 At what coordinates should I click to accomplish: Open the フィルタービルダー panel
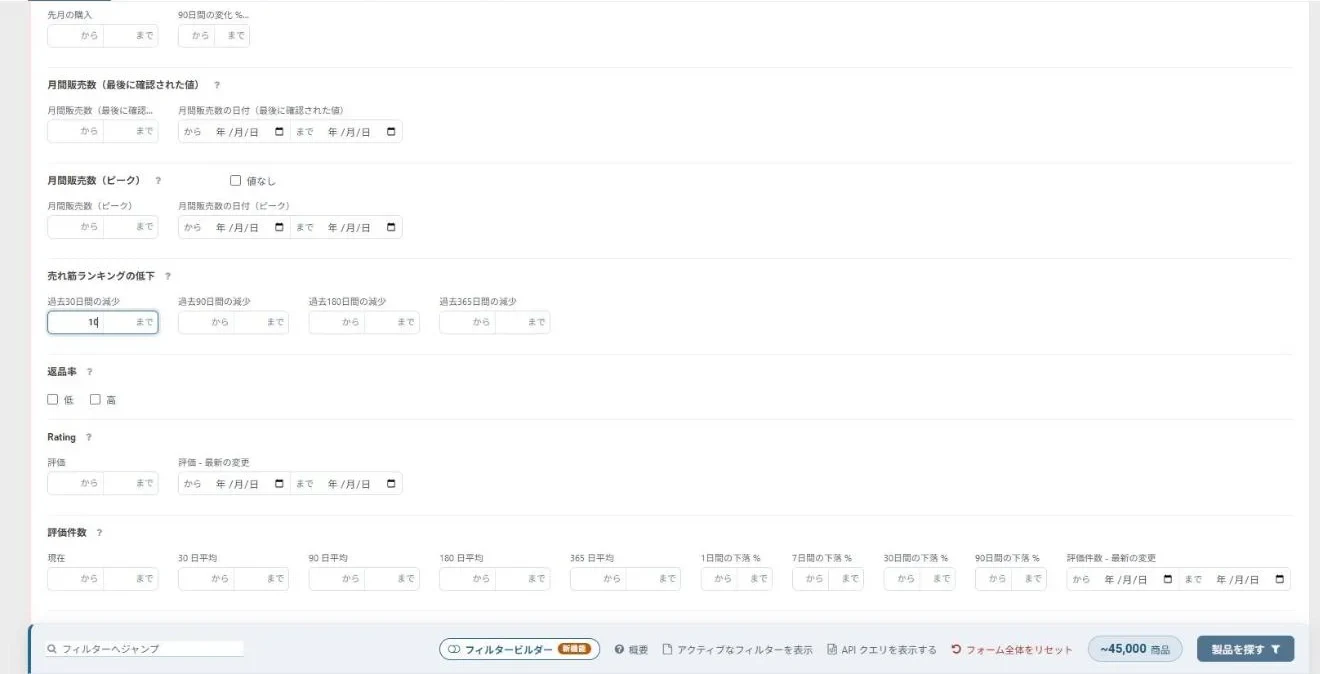[519, 649]
